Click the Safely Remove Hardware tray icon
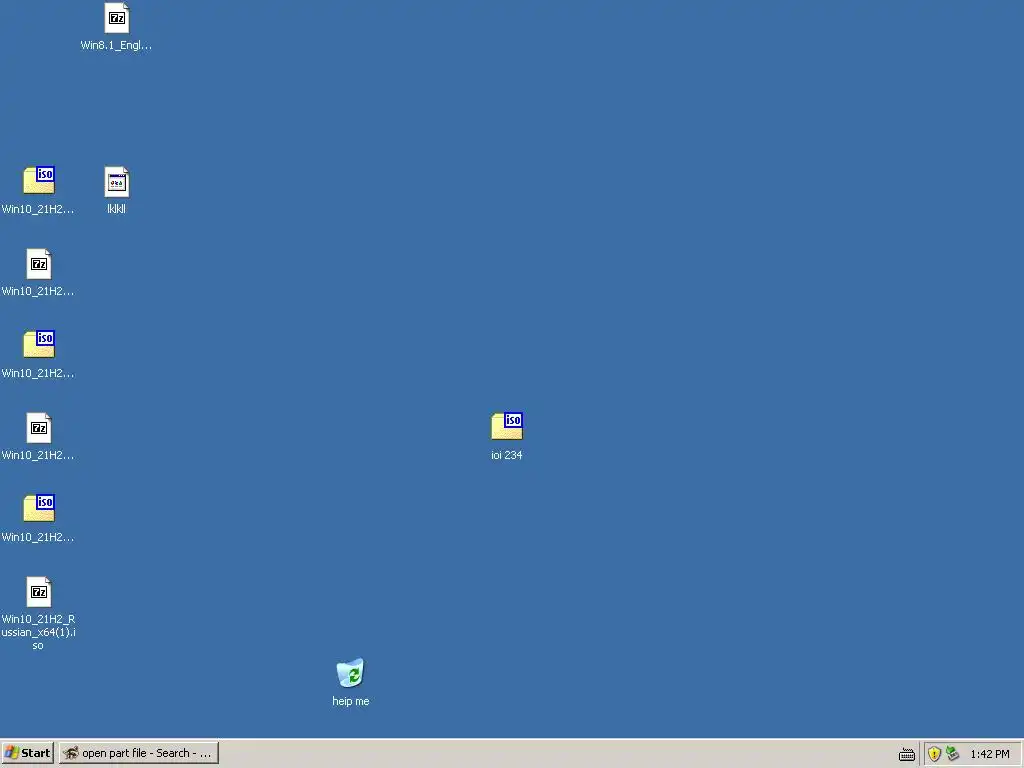This screenshot has height=768, width=1024. click(952, 754)
